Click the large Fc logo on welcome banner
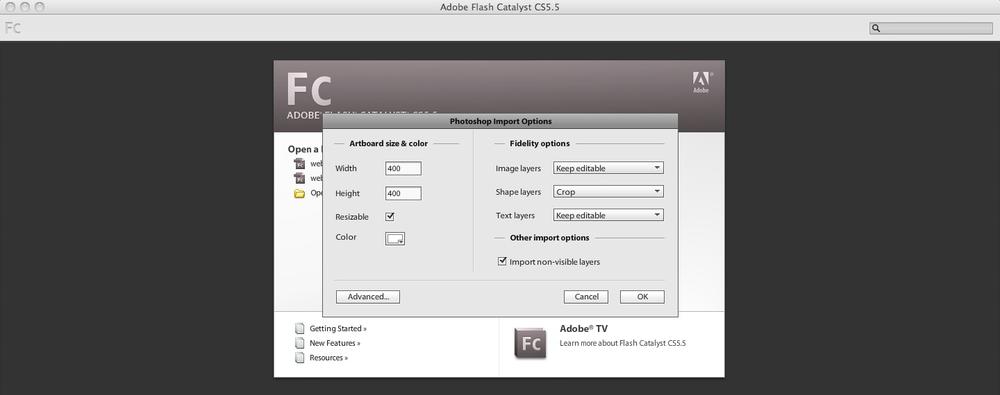 point(309,89)
